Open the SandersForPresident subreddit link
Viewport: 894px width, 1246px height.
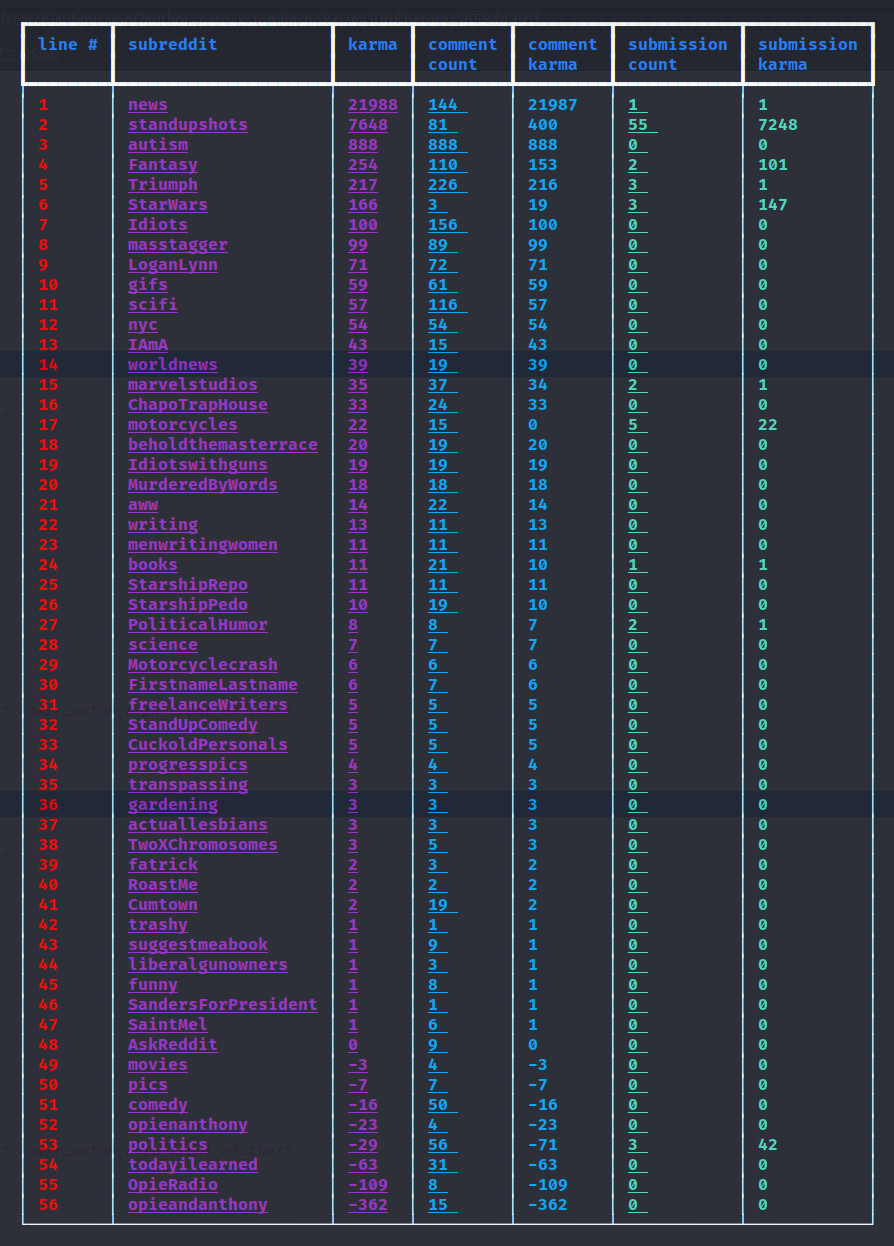pos(223,1005)
